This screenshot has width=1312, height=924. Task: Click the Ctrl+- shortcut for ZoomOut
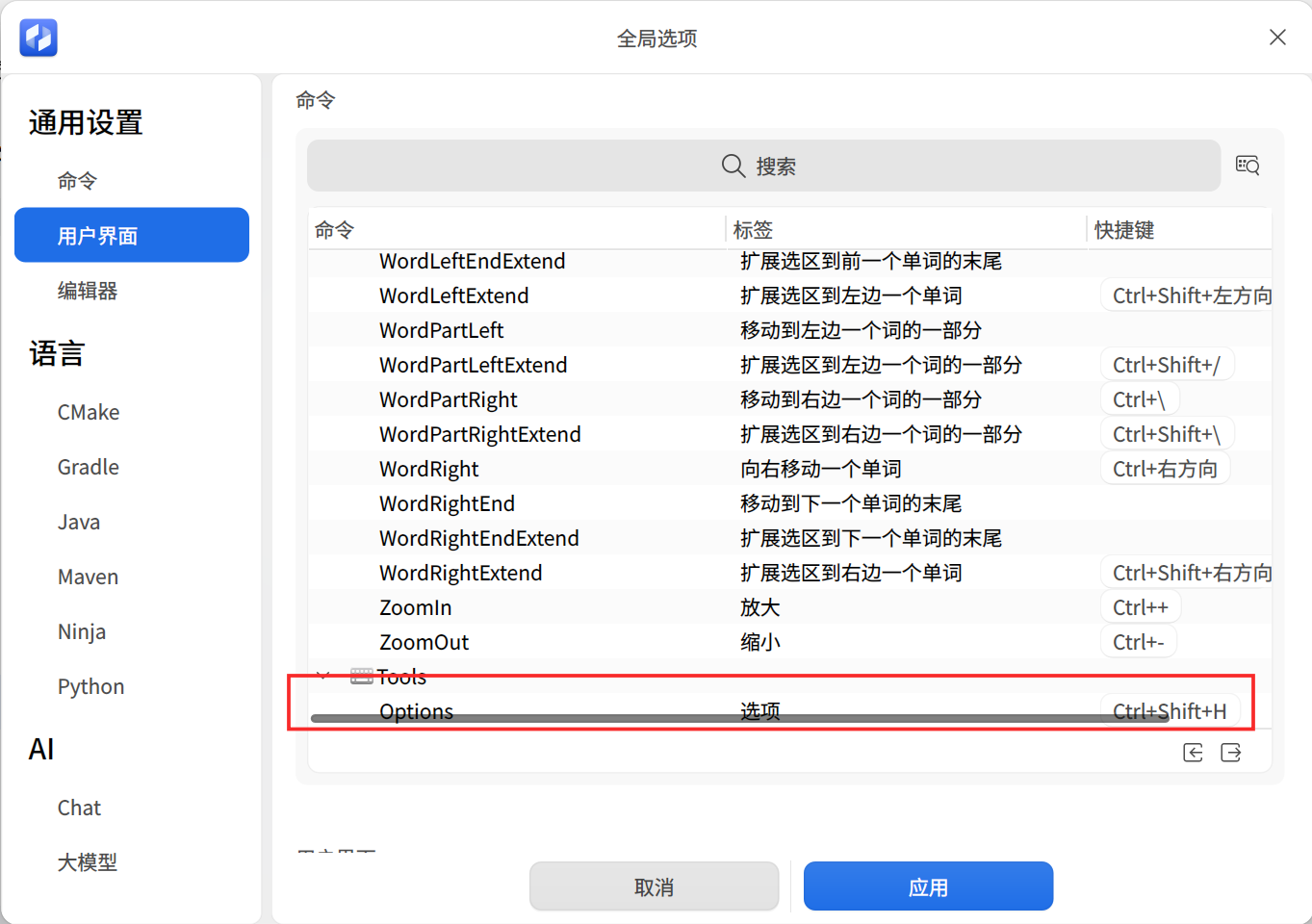point(1139,642)
